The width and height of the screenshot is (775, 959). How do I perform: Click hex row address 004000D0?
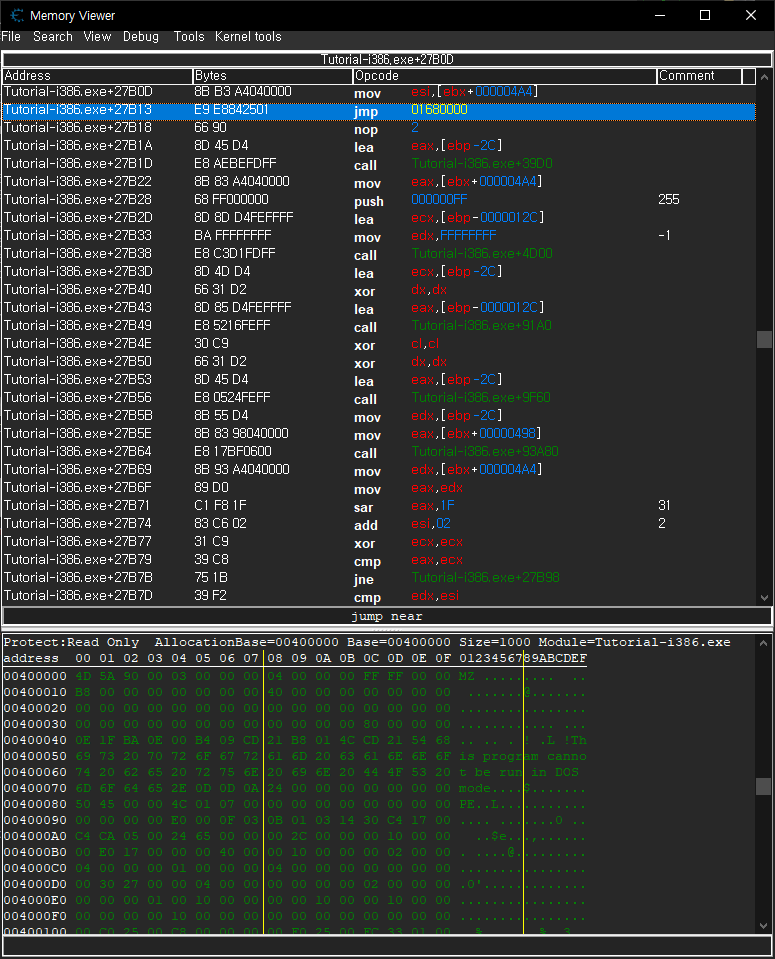[35, 884]
